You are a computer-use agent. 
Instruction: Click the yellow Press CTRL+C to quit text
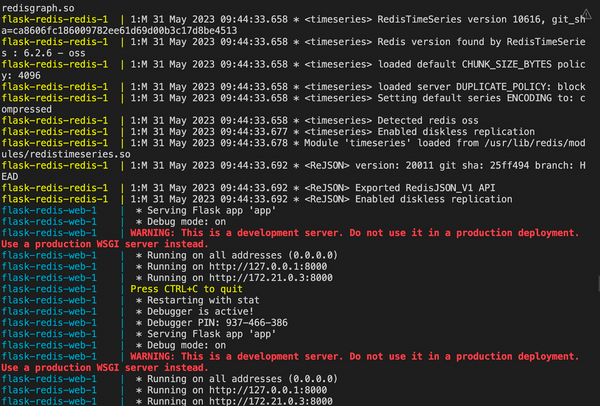coord(186,289)
